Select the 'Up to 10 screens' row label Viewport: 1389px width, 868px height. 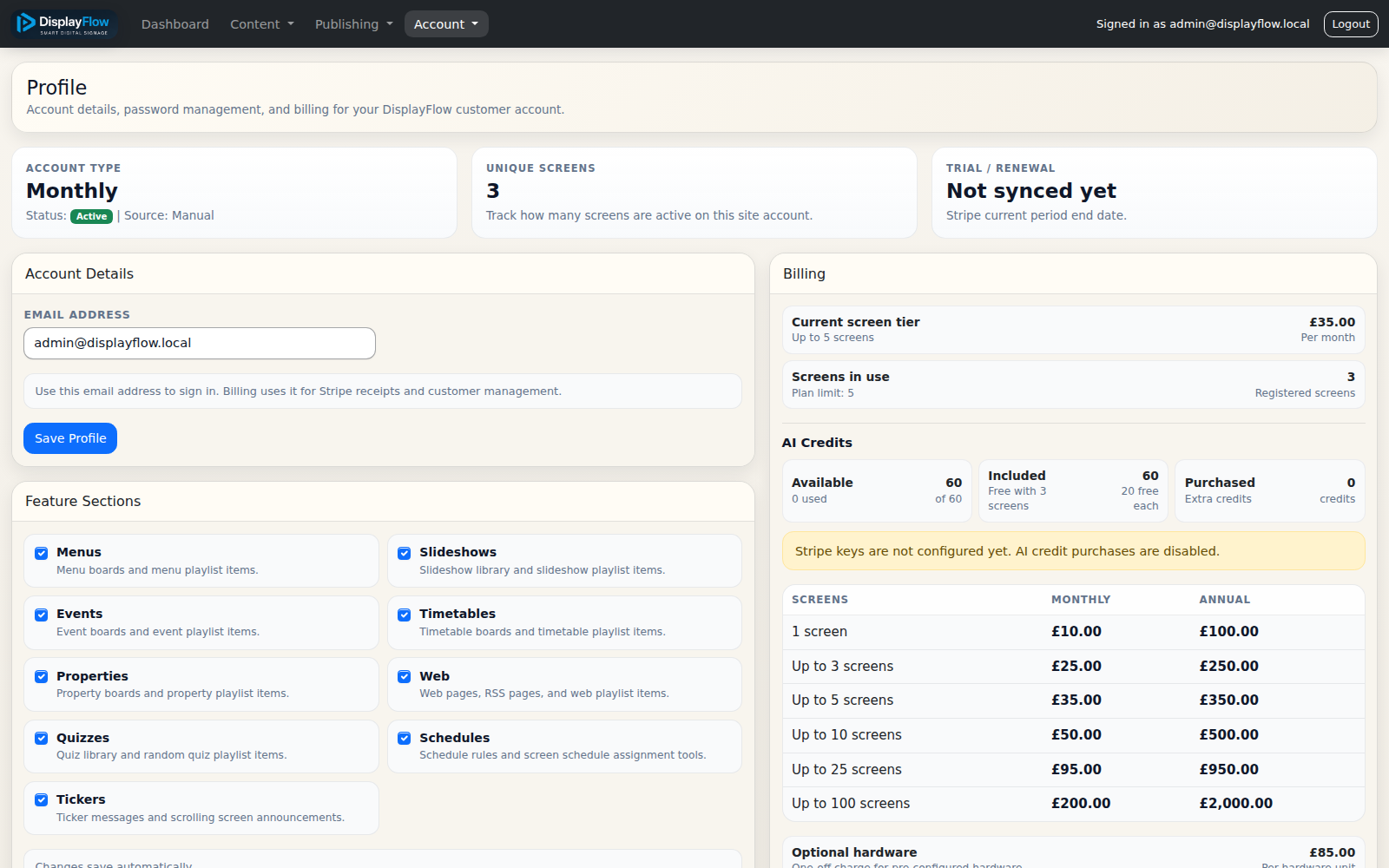pyautogui.click(x=846, y=735)
